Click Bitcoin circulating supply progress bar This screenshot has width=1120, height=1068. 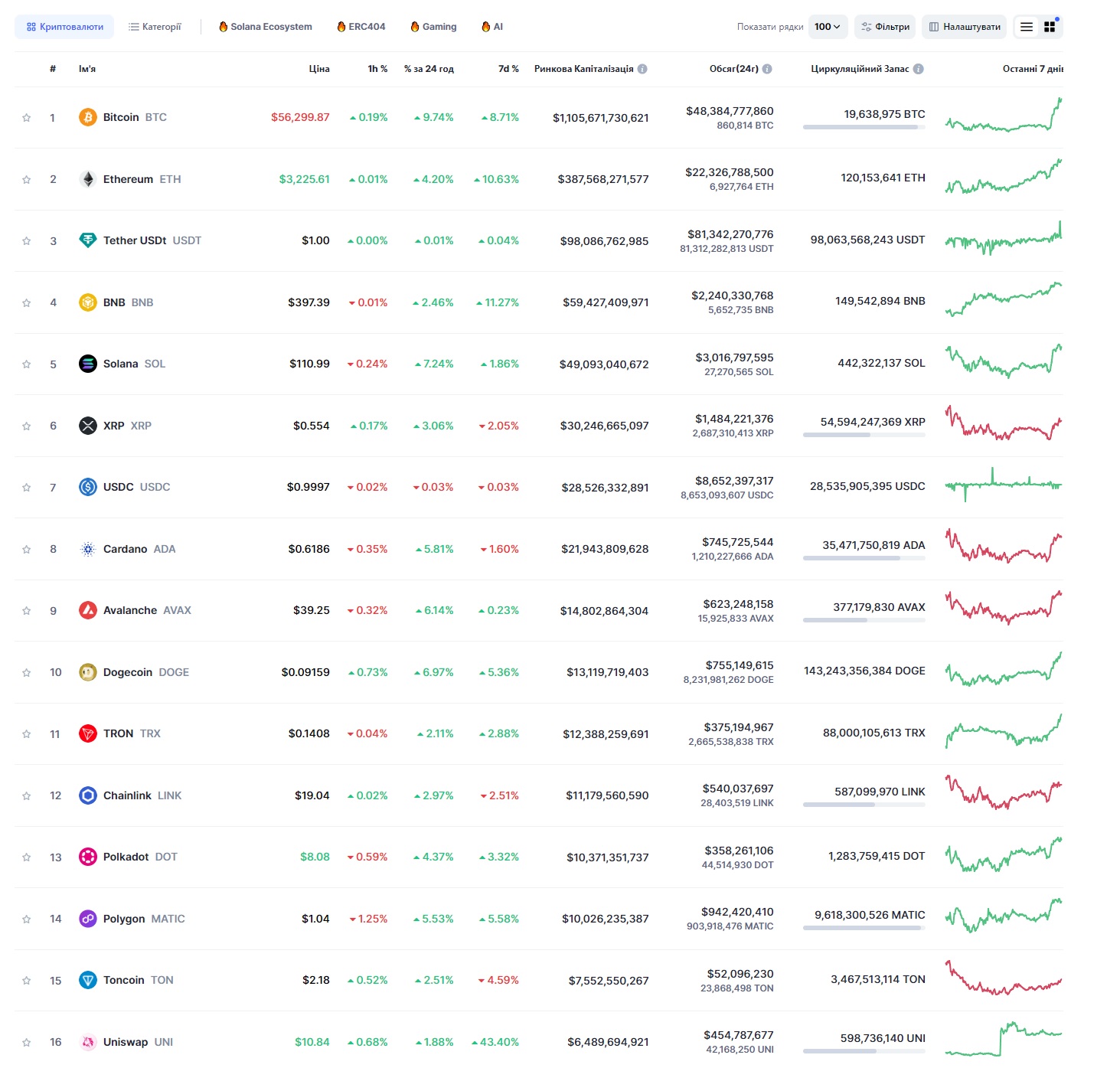pyautogui.click(x=864, y=127)
